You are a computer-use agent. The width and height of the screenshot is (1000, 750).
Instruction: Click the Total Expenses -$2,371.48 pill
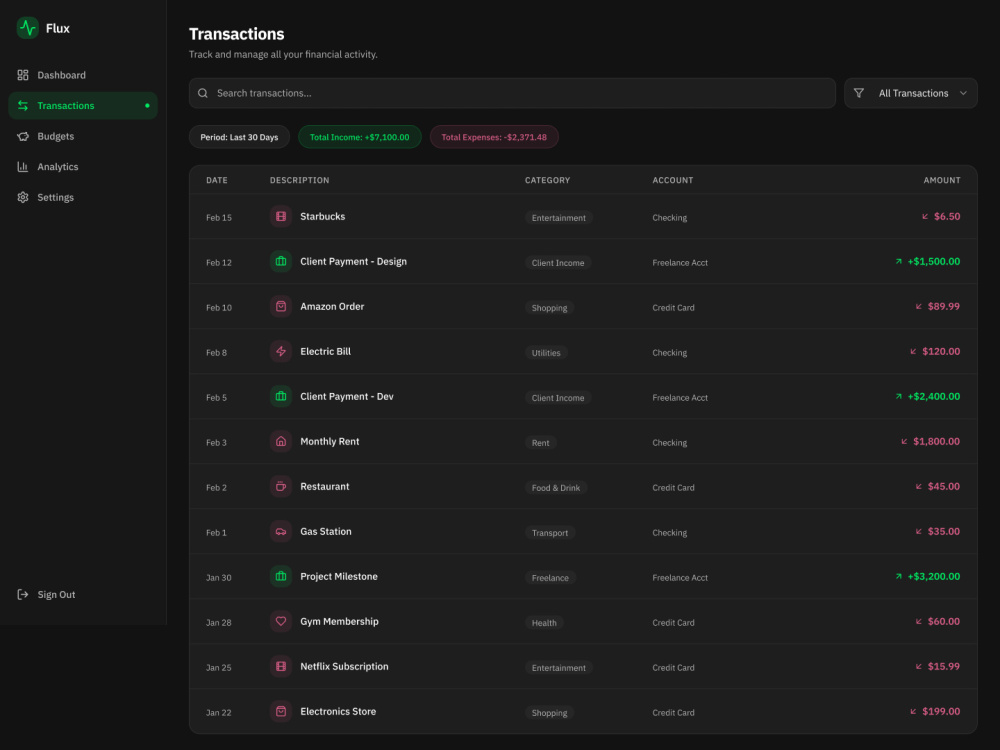(x=494, y=137)
